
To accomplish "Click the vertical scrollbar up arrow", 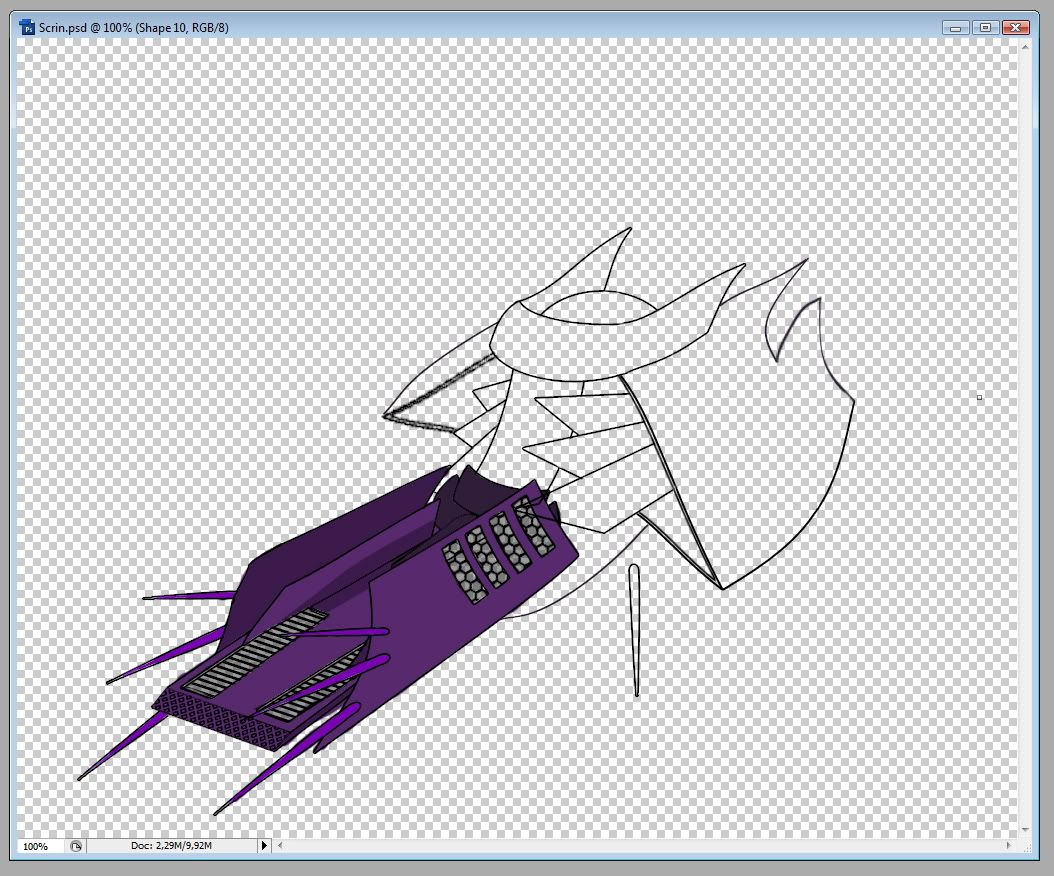I will click(x=1025, y=47).
